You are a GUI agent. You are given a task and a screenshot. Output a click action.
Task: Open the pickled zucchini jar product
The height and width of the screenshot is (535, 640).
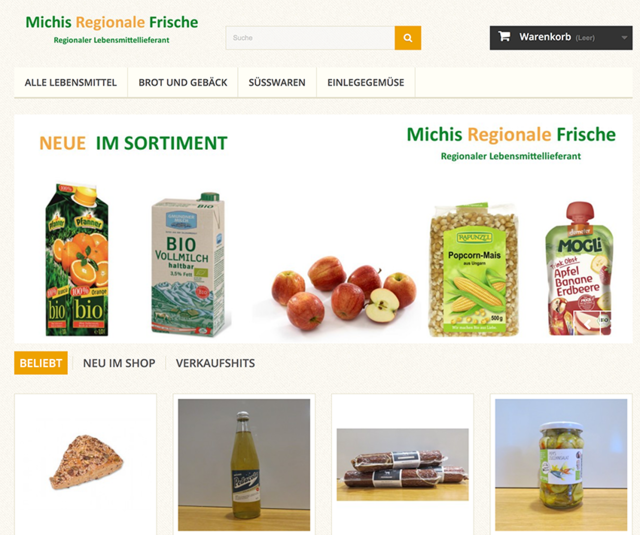pyautogui.click(x=561, y=465)
